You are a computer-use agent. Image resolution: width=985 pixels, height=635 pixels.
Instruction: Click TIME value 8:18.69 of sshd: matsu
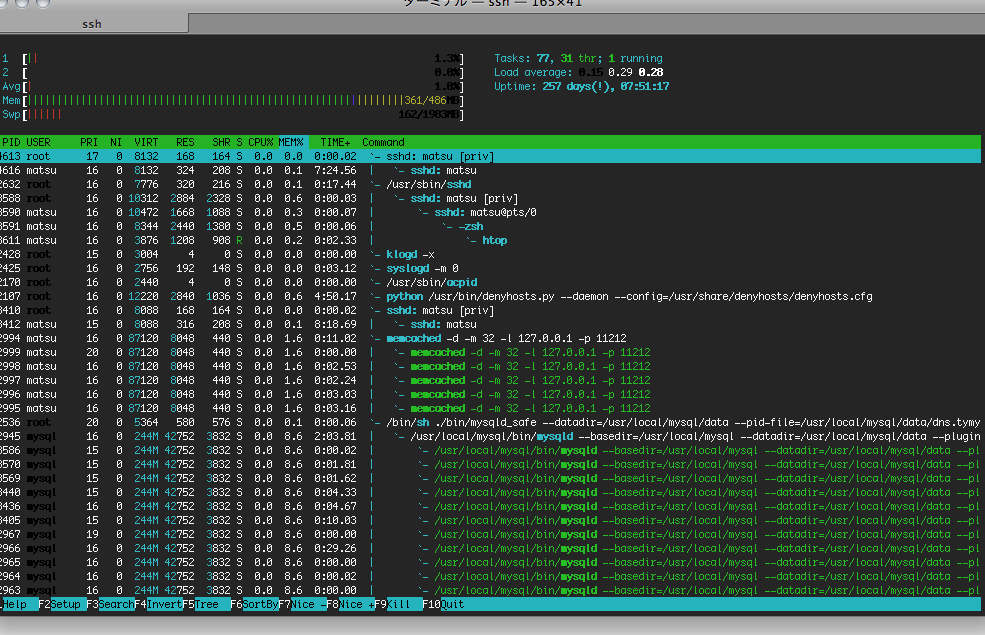click(x=335, y=324)
